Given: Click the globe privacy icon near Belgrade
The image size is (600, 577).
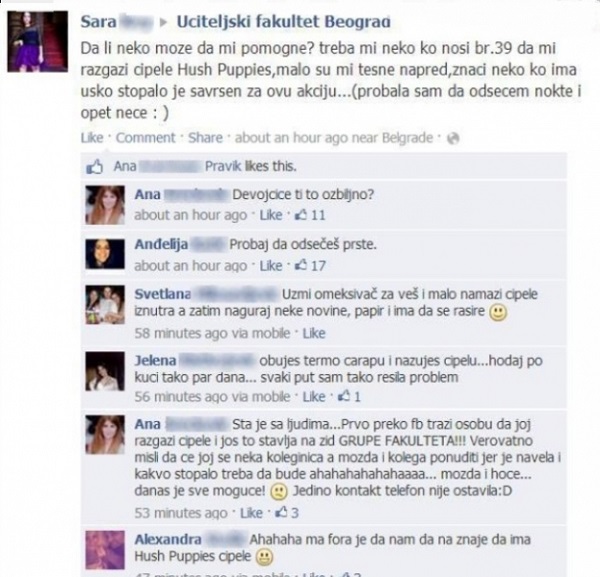Looking at the screenshot, I should [453, 138].
